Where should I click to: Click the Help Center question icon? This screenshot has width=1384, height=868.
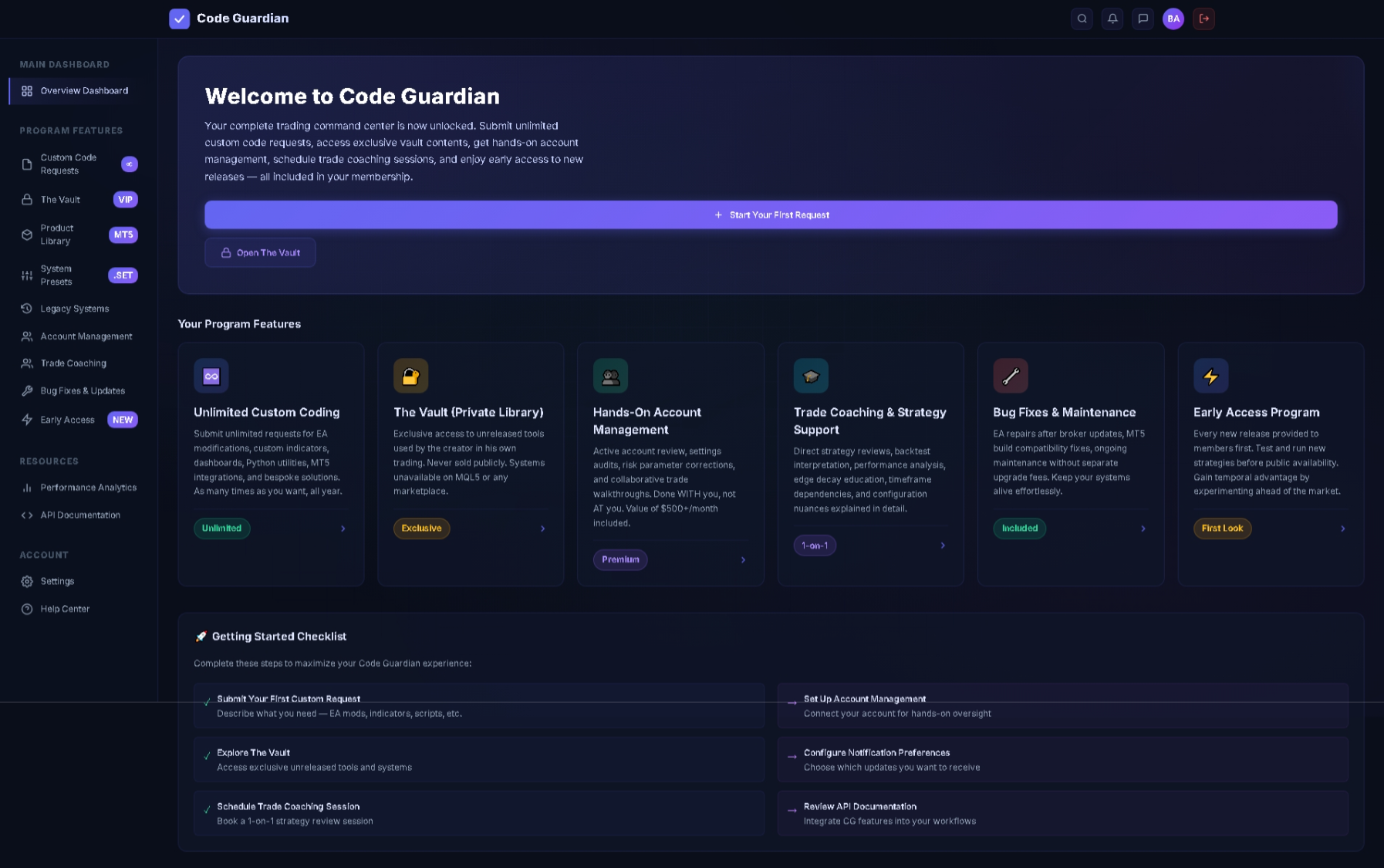[27, 609]
